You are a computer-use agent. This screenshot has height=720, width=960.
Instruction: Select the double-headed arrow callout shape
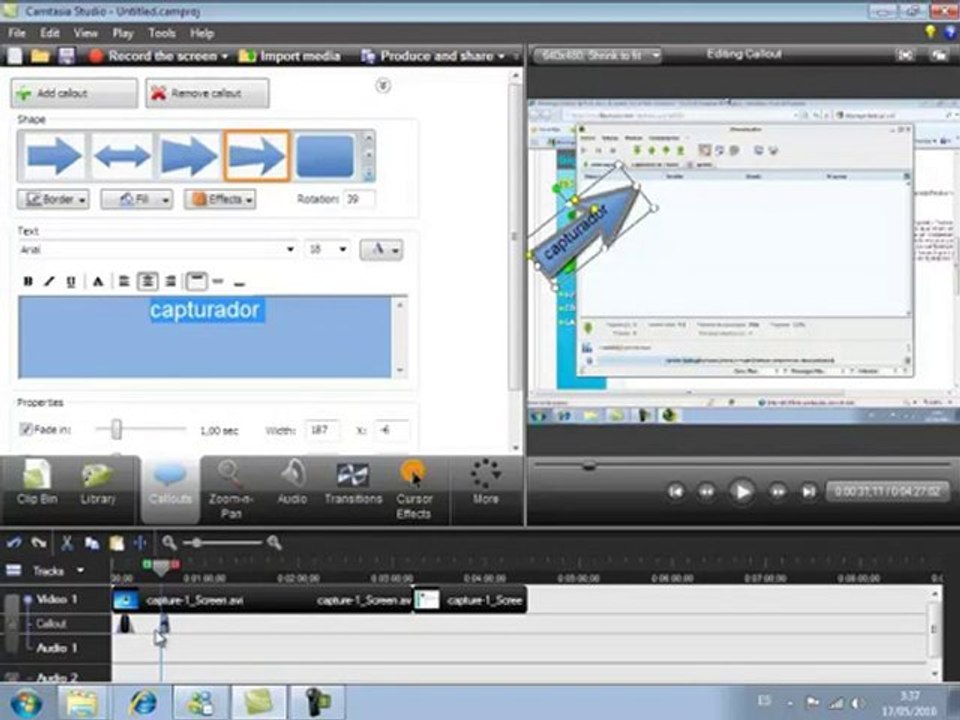coord(122,156)
